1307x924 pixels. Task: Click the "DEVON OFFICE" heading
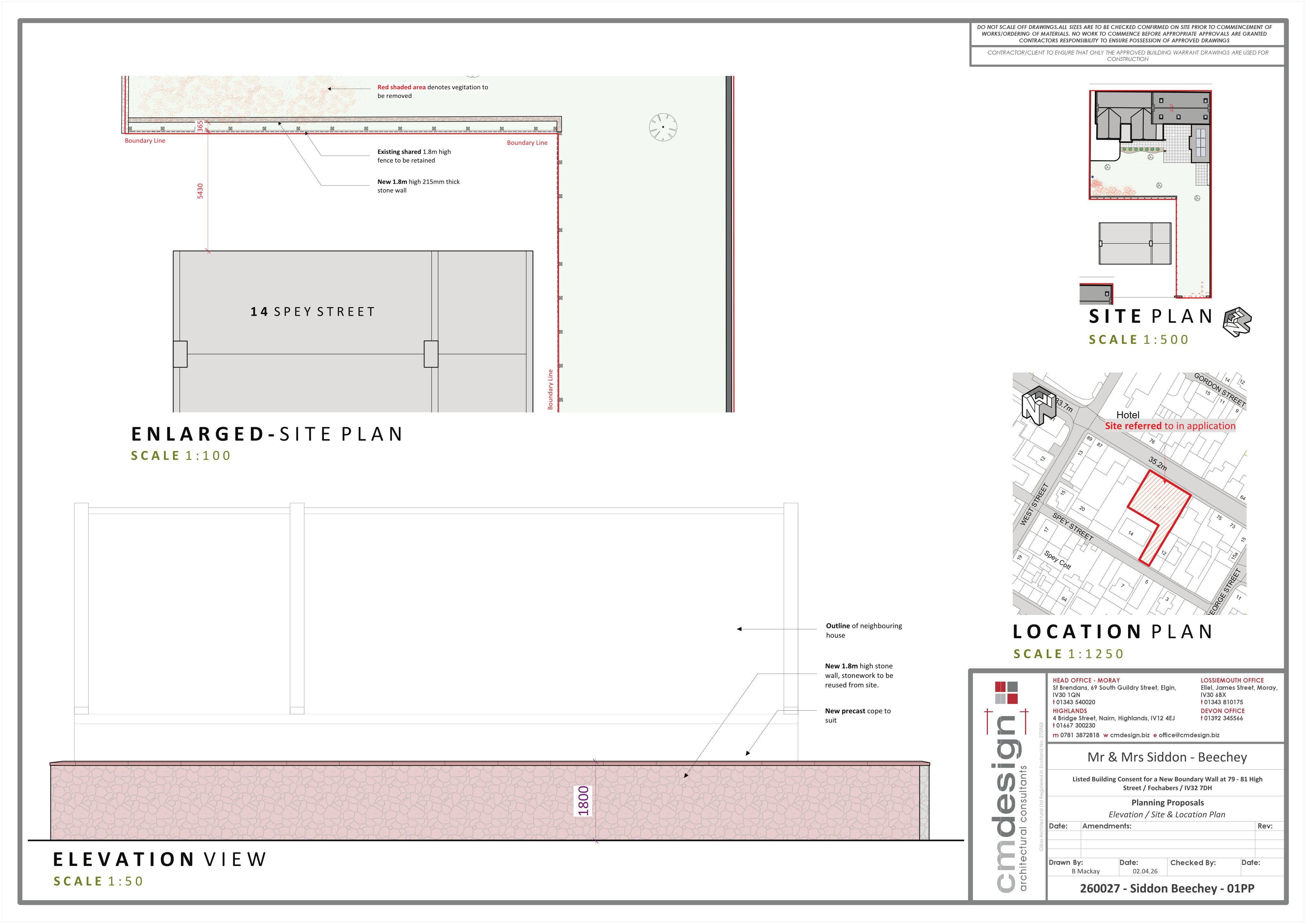pos(1223,711)
